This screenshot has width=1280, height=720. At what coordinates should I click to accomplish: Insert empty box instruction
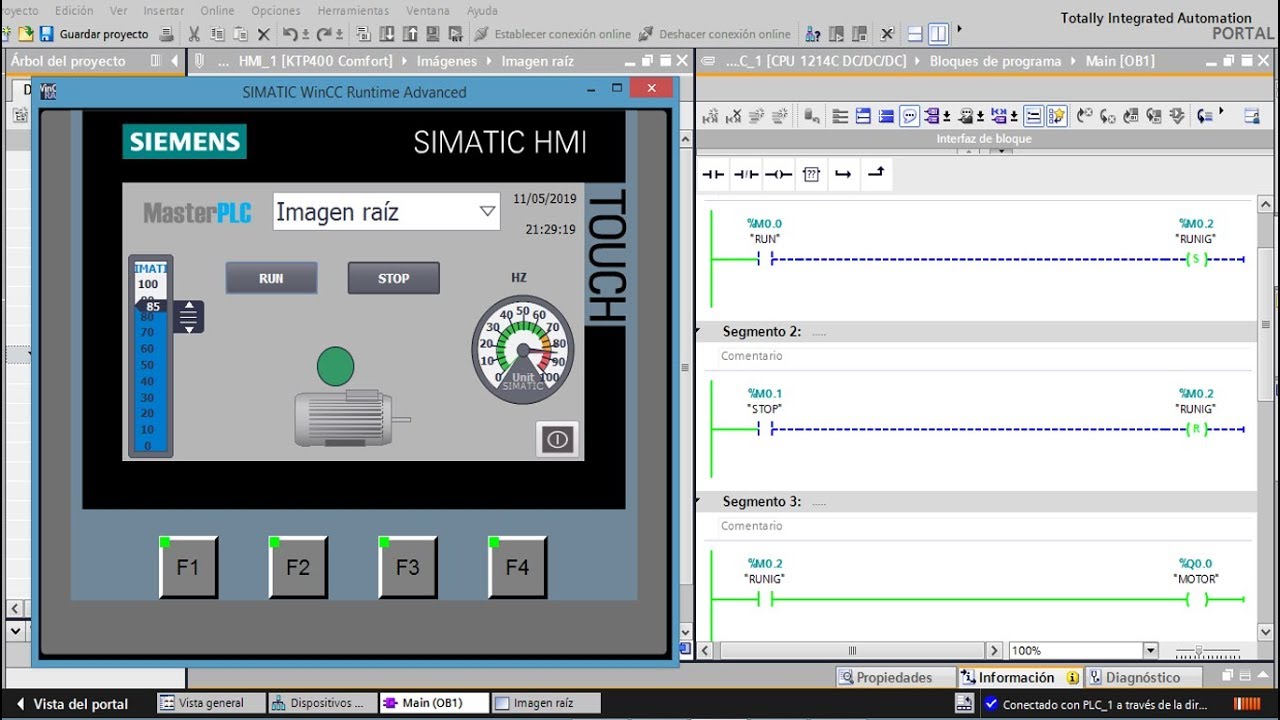[x=811, y=174]
